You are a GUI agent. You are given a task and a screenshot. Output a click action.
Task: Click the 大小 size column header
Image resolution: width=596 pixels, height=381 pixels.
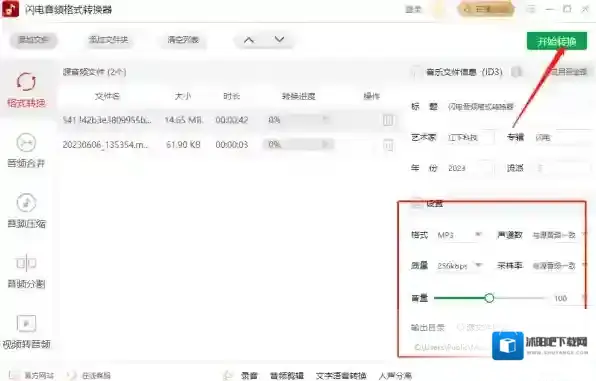(183, 96)
